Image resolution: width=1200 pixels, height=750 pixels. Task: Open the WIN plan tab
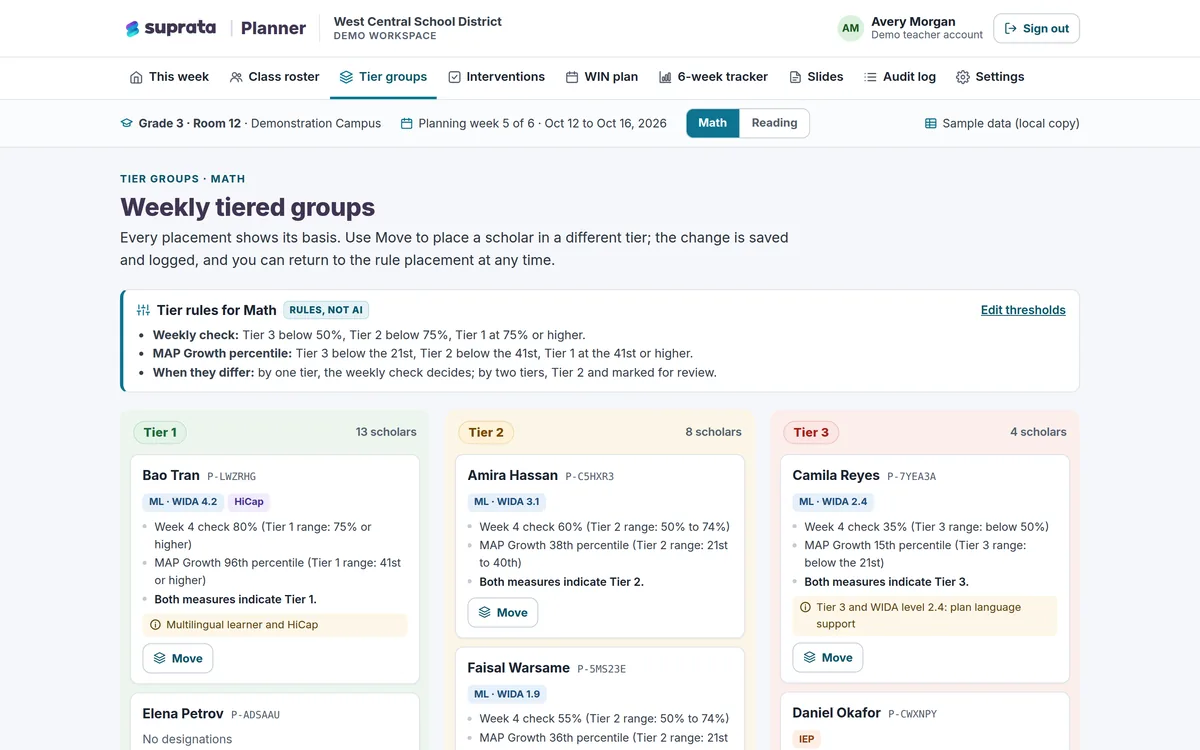pos(601,77)
